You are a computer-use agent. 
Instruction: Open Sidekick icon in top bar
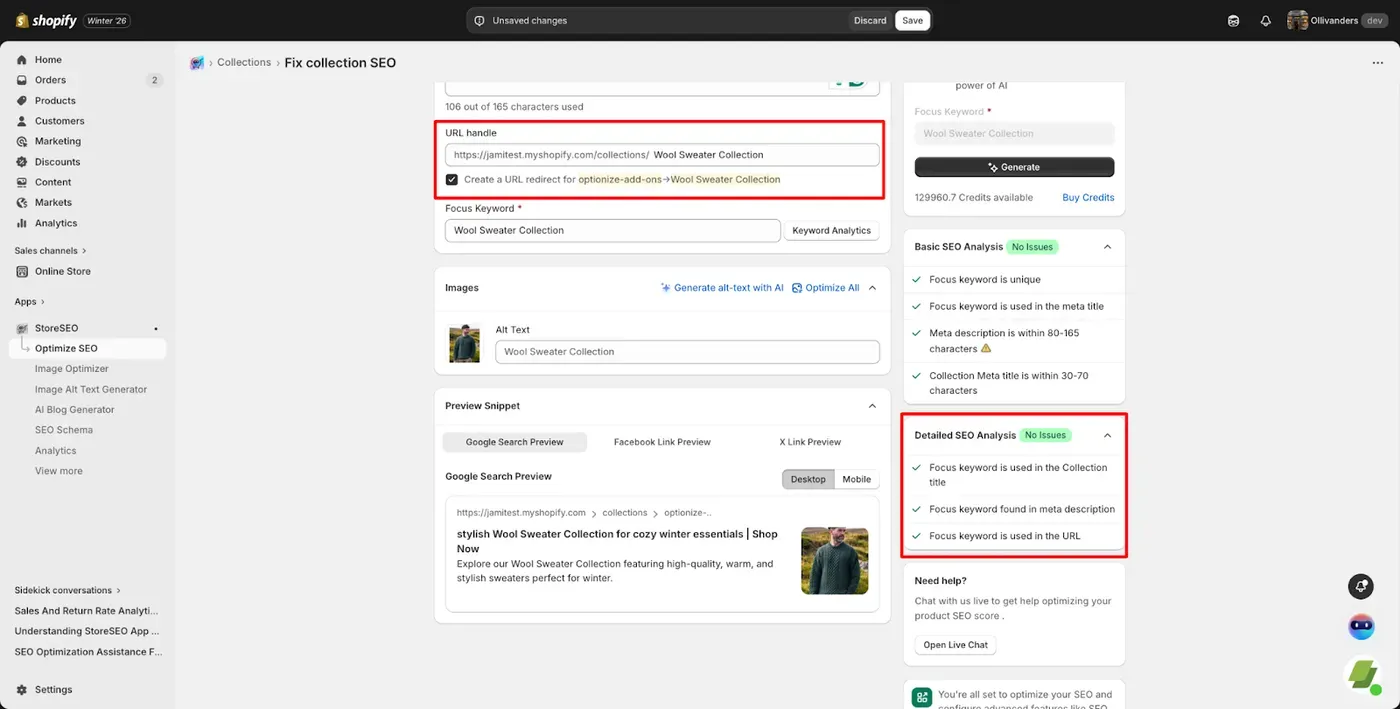point(1234,20)
